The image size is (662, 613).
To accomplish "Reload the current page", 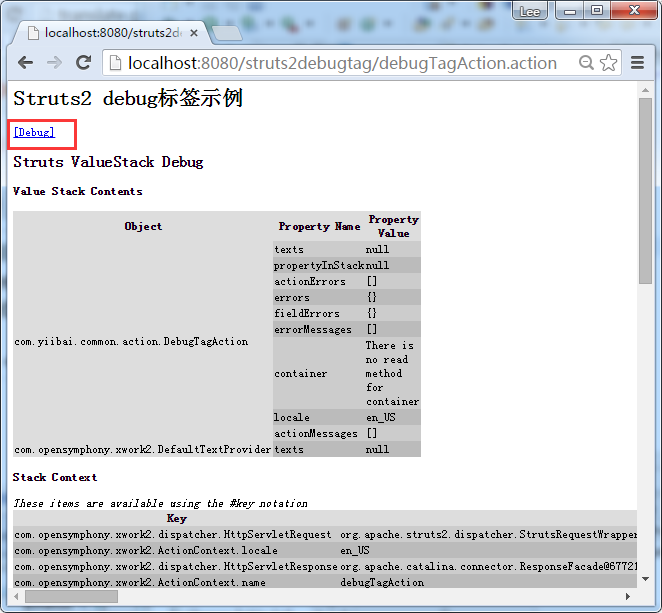I will click(x=84, y=63).
